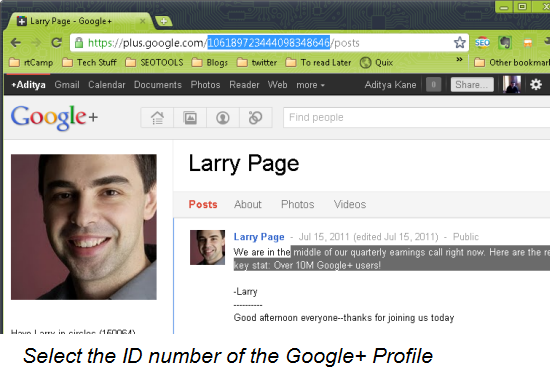Select the Posts profile tab
Screen dimensions: 550x371
click(203, 204)
